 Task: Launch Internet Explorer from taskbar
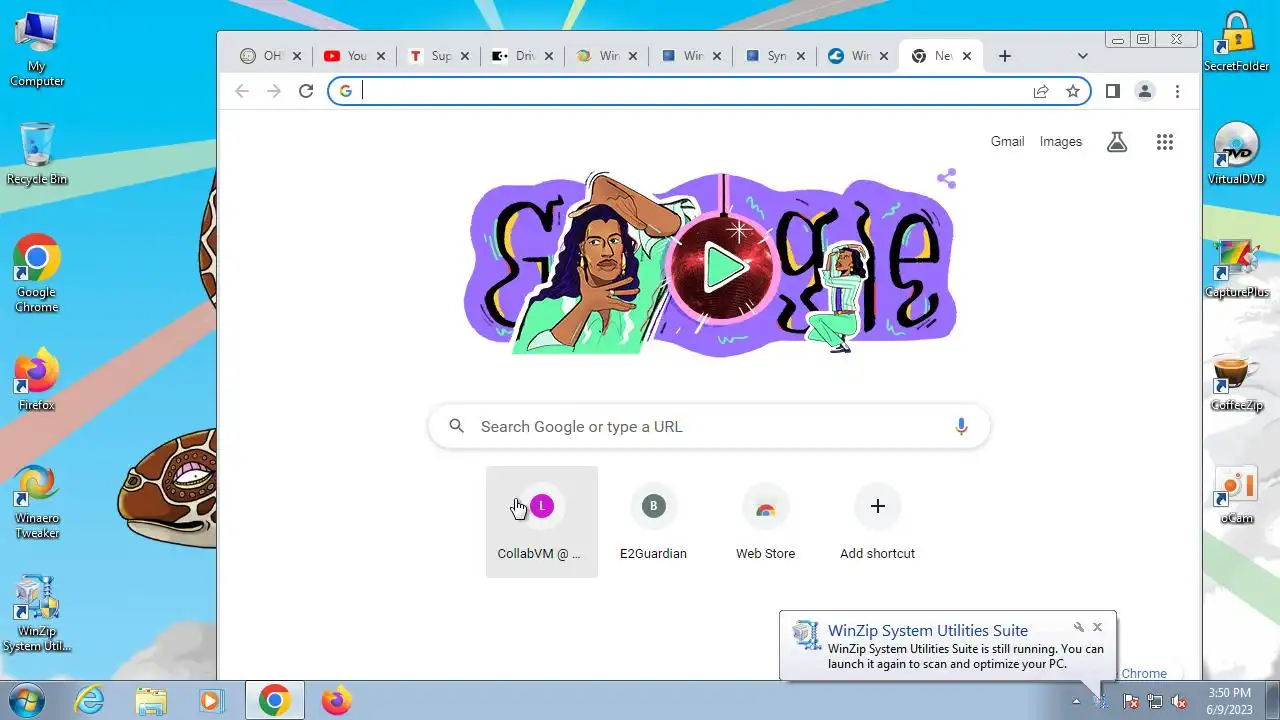(90, 700)
